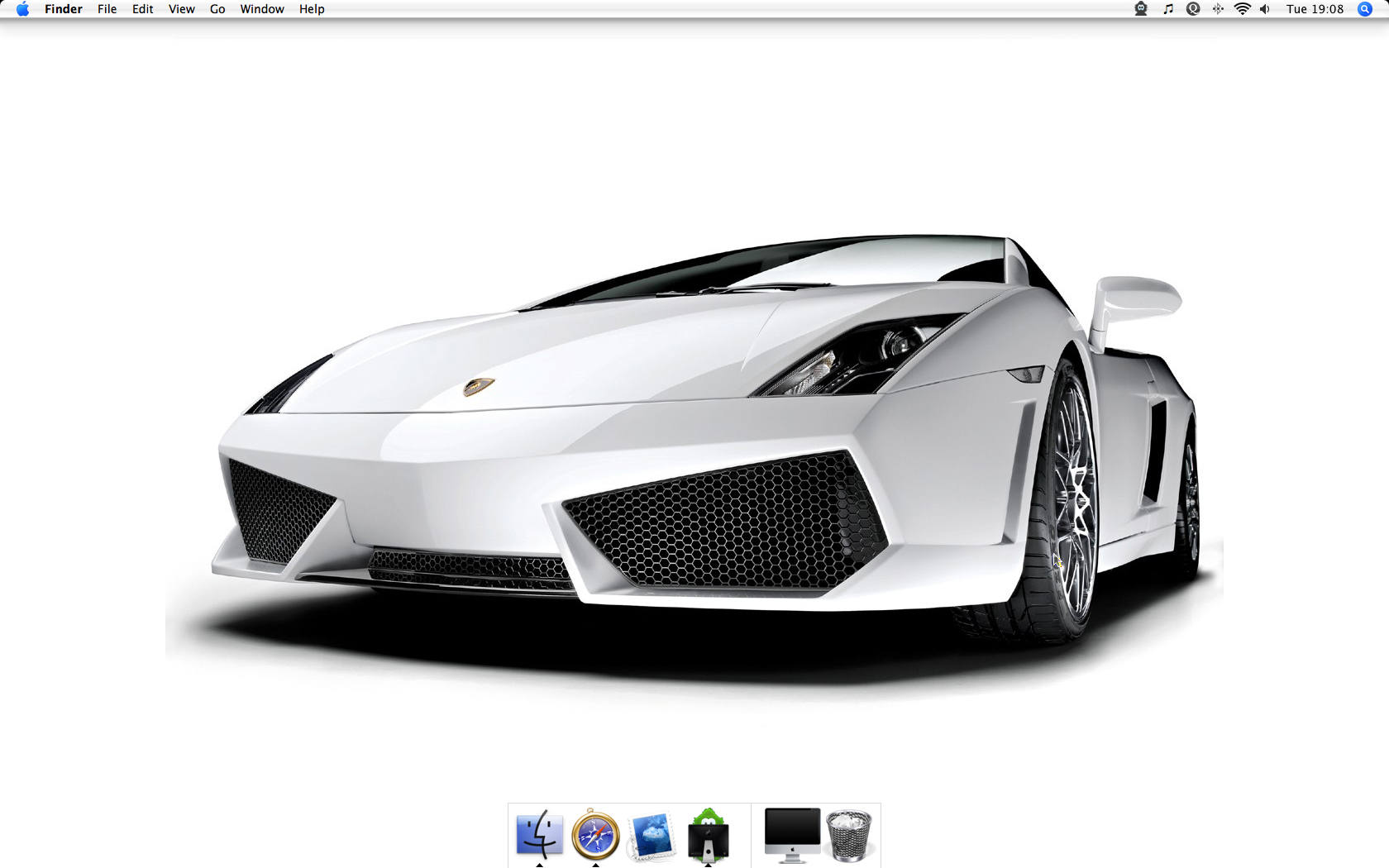
Task: Click the furry creature menu bar icon
Action: click(1141, 9)
